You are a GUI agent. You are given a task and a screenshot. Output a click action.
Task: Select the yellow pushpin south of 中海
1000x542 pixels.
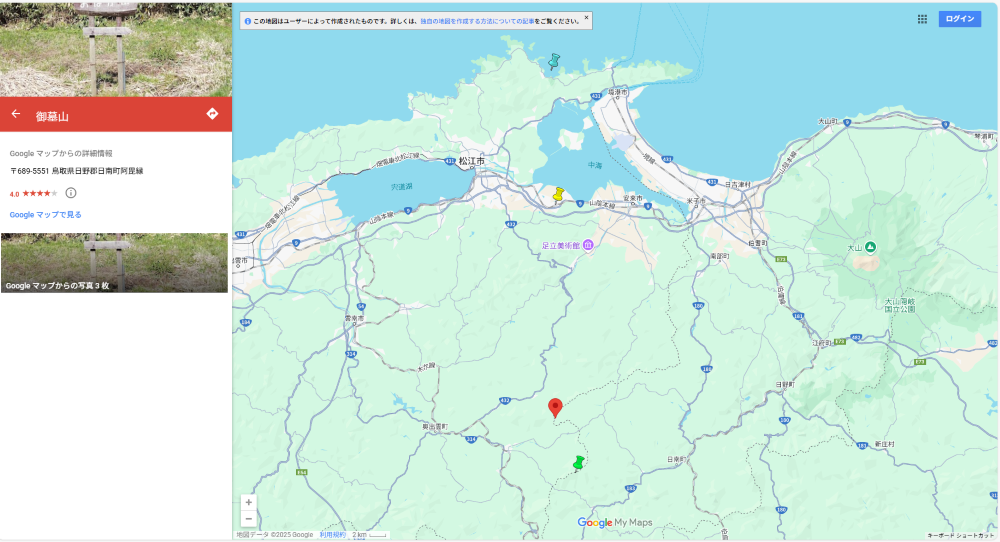(559, 194)
